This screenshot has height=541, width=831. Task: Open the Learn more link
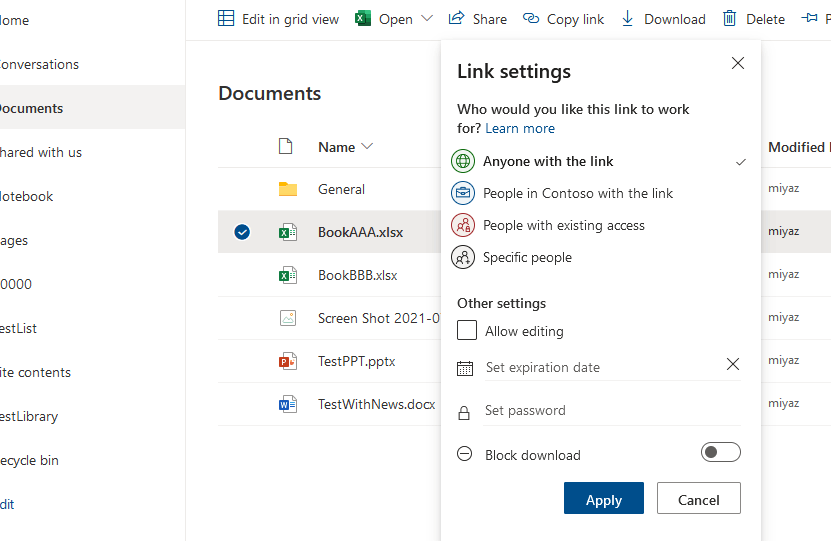pos(520,128)
